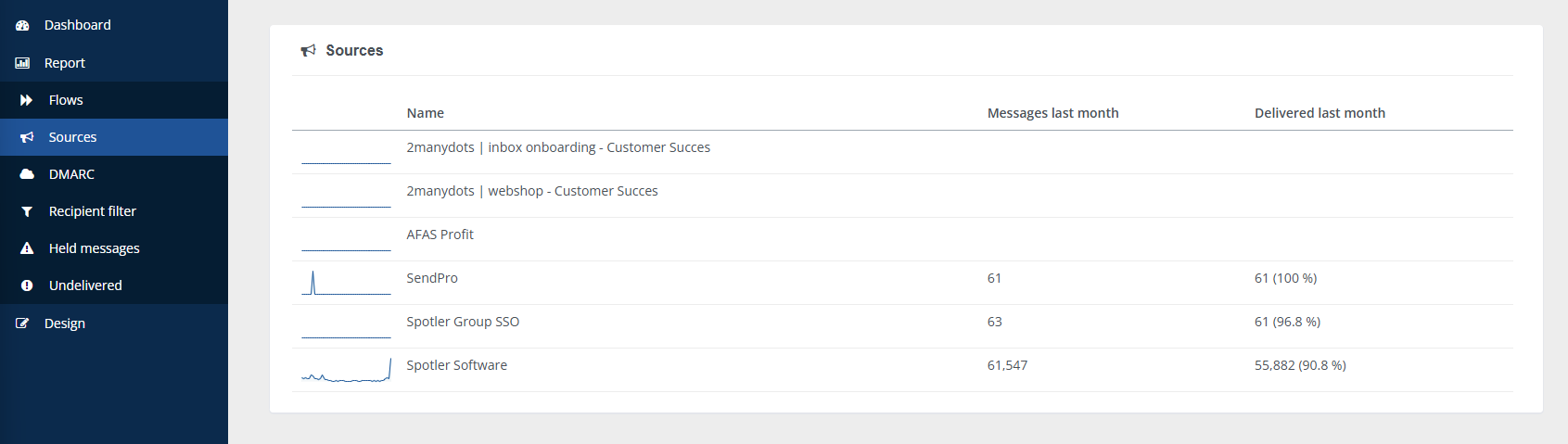Click the DMARC cloud icon
1568x444 pixels.
[x=27, y=174]
